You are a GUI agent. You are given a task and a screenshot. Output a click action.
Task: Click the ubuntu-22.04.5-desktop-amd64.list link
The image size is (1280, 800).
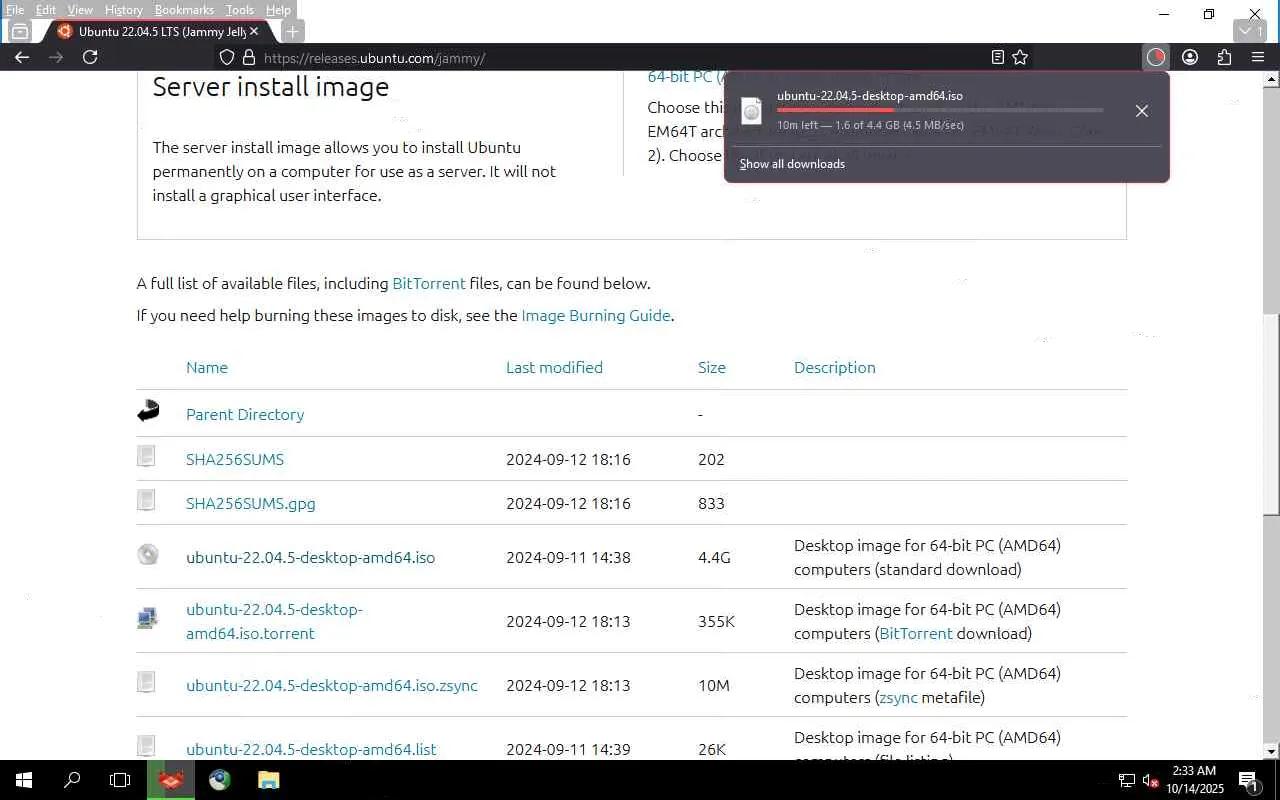click(x=311, y=749)
